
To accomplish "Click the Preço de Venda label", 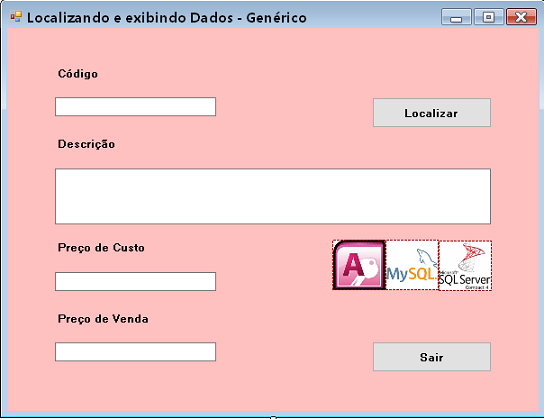I will point(103,319).
